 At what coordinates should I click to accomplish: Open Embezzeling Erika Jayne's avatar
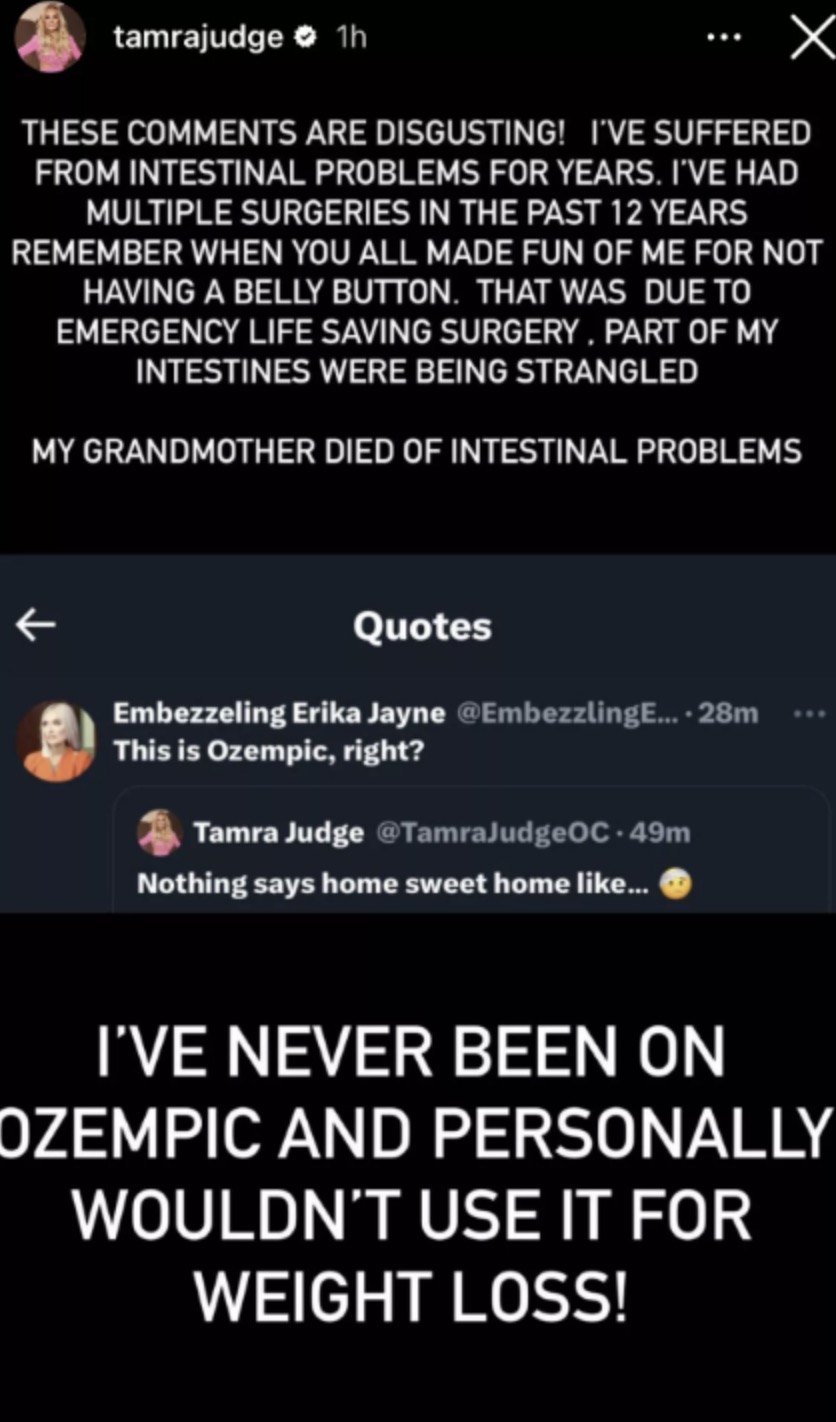coord(57,741)
